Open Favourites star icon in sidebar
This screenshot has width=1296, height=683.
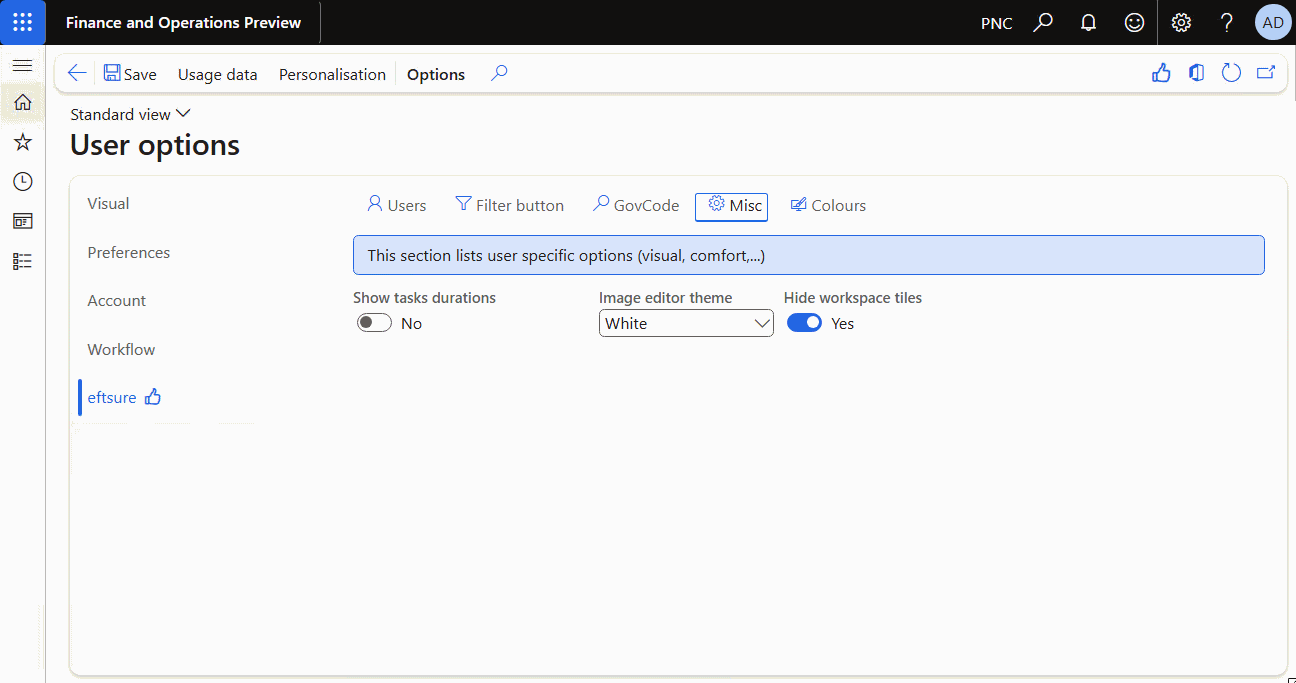click(x=22, y=142)
